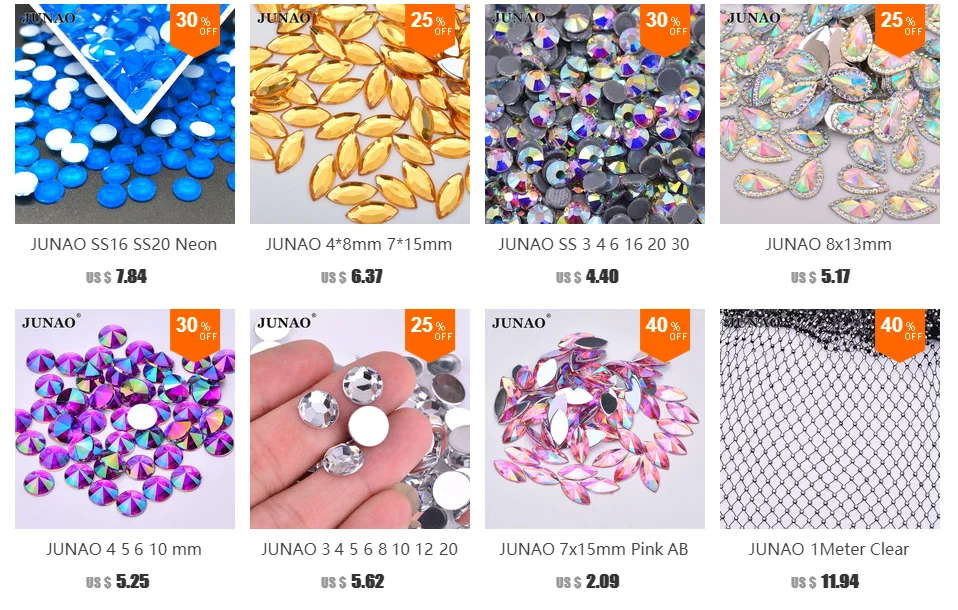Click the JUNAO SS16 SS20 Neon title
This screenshot has height=610, width=958.
[x=124, y=244]
